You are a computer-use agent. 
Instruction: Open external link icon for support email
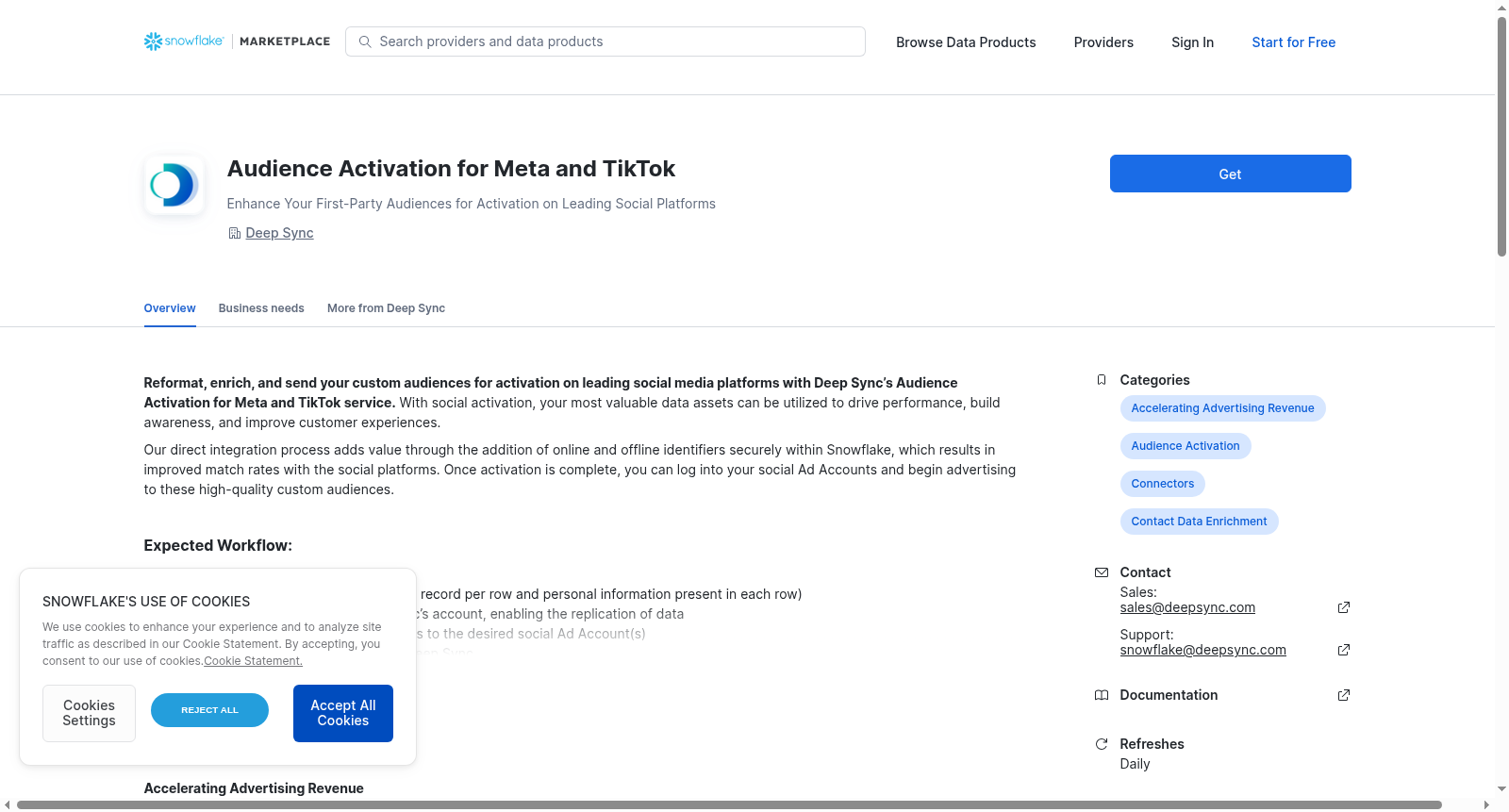pyautogui.click(x=1344, y=650)
